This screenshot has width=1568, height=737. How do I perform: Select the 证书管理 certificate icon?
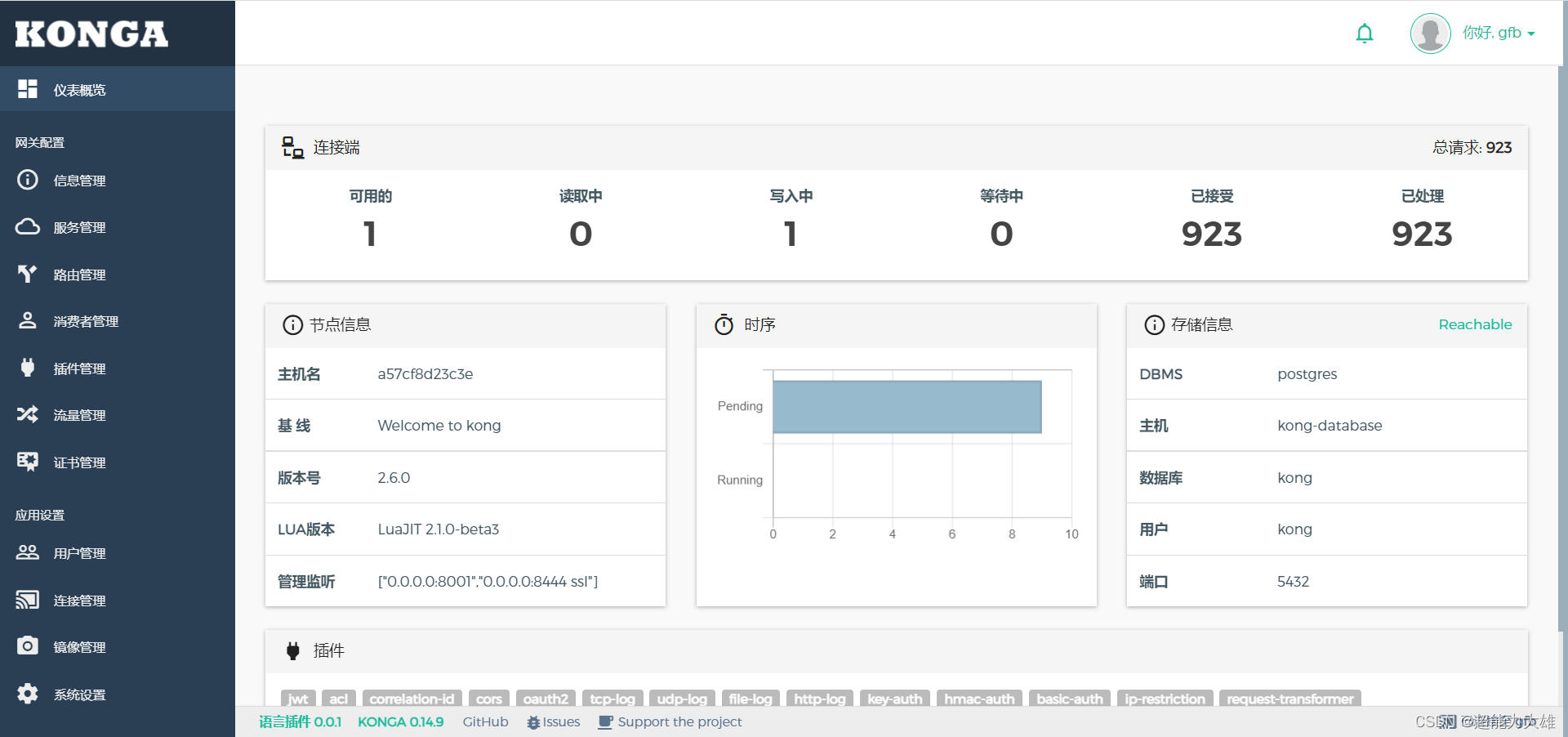(x=28, y=461)
